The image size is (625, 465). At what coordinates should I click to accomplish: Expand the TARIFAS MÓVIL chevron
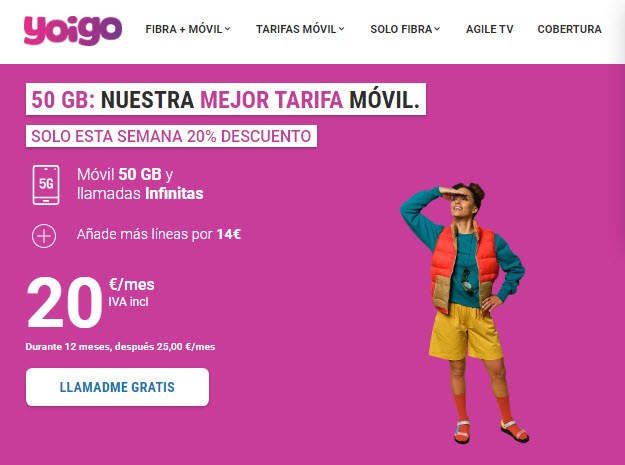click(x=342, y=29)
